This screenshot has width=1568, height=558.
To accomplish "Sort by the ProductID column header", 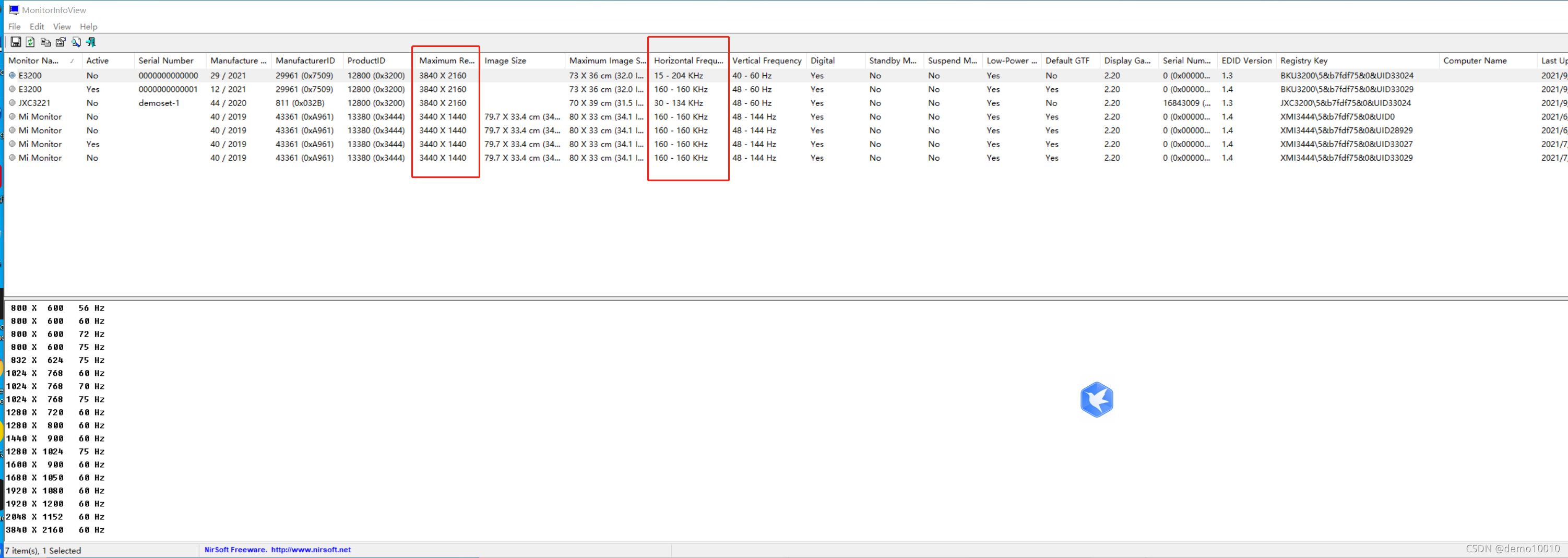I will tap(378, 60).
